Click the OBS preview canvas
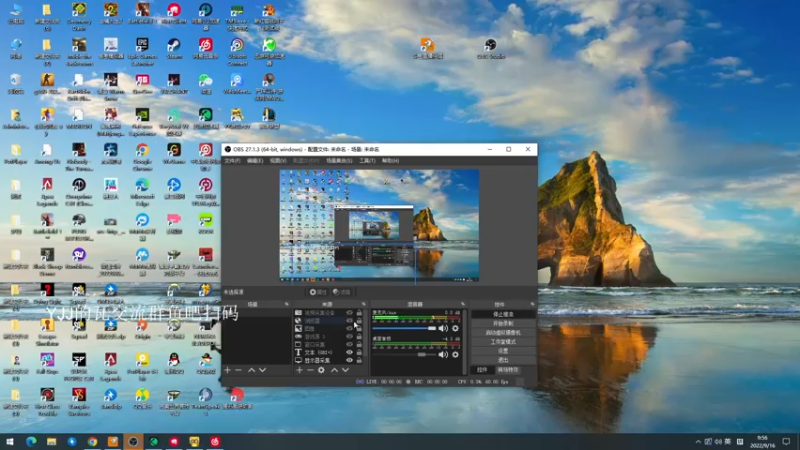 [x=379, y=226]
